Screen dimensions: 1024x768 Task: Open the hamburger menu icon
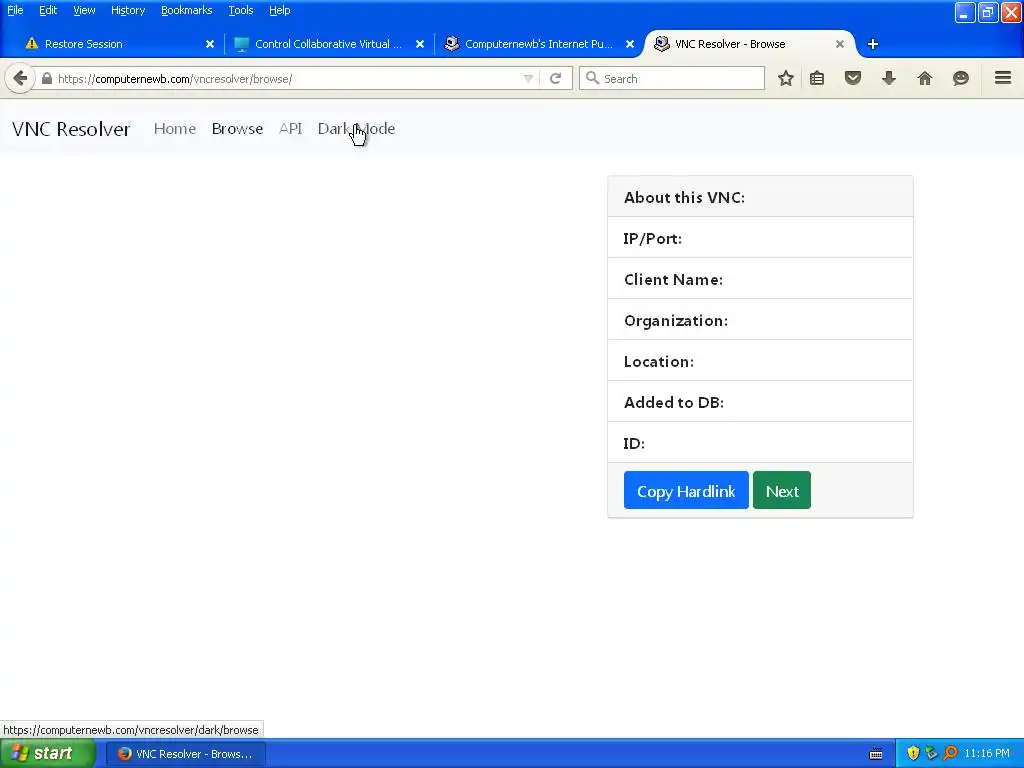(x=1003, y=78)
